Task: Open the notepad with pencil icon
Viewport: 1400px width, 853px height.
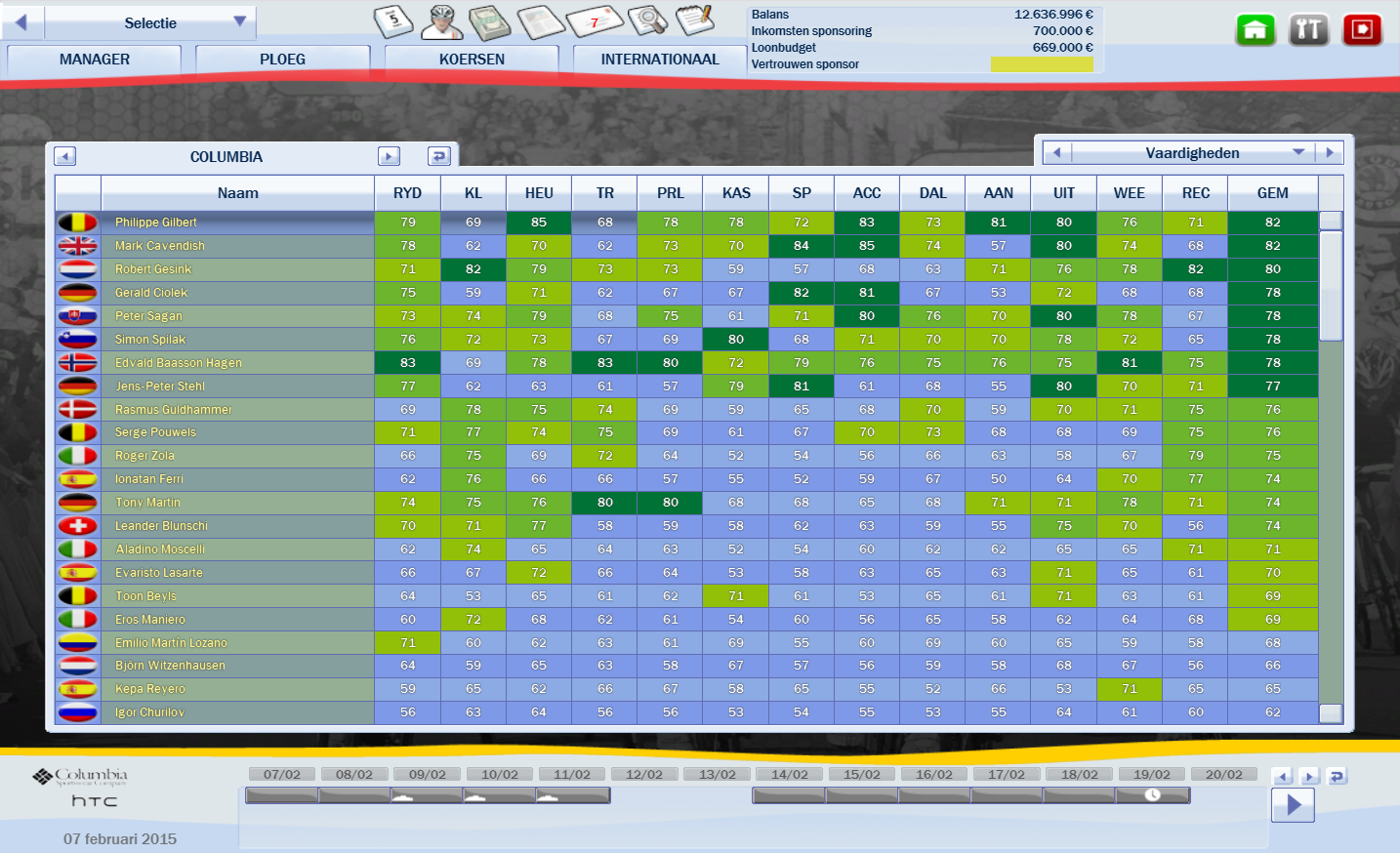Action: coord(695,20)
